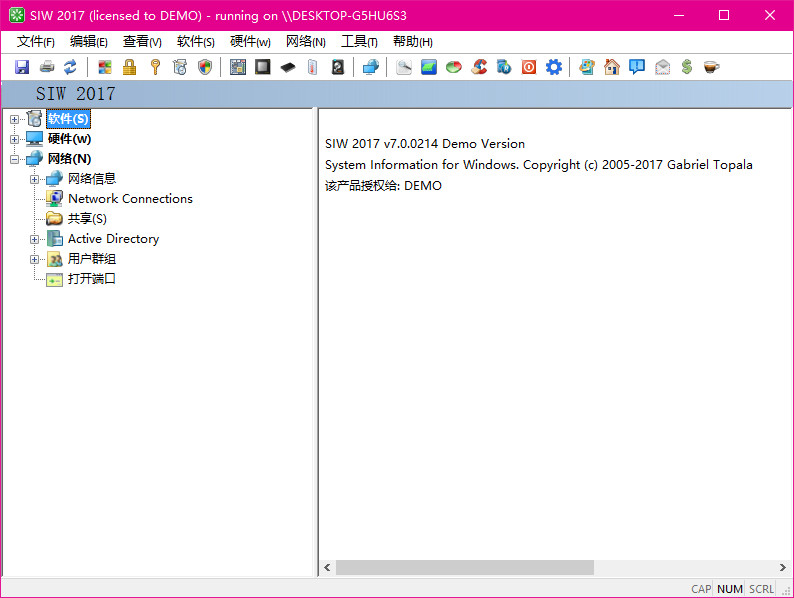Open the 软件(S) menu
The height and width of the screenshot is (598, 794).
click(x=195, y=42)
